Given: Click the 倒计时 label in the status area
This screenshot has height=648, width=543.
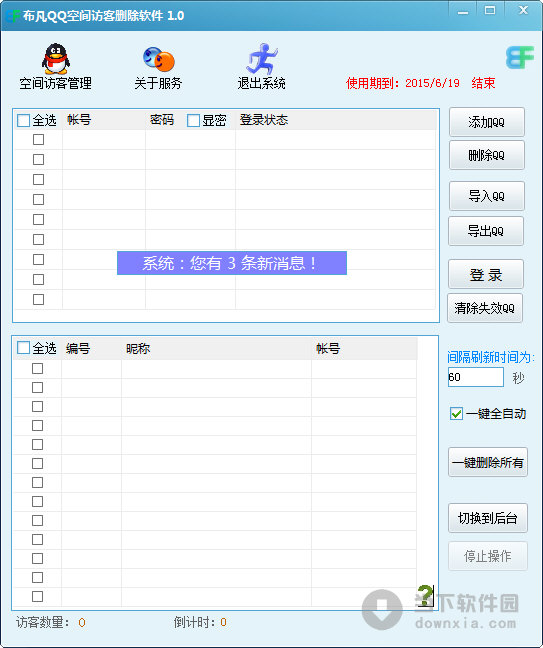Looking at the screenshot, I should coord(194,622).
